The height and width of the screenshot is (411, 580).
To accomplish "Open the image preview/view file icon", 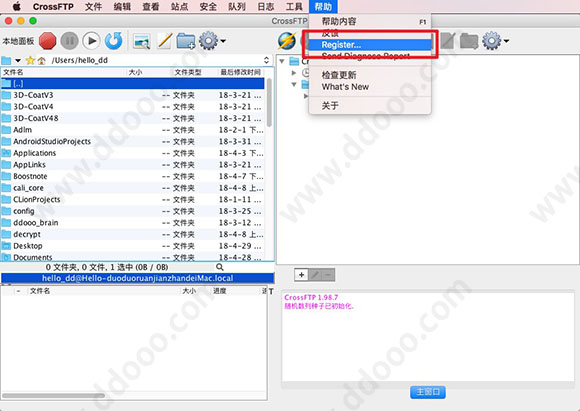I will [x=142, y=41].
